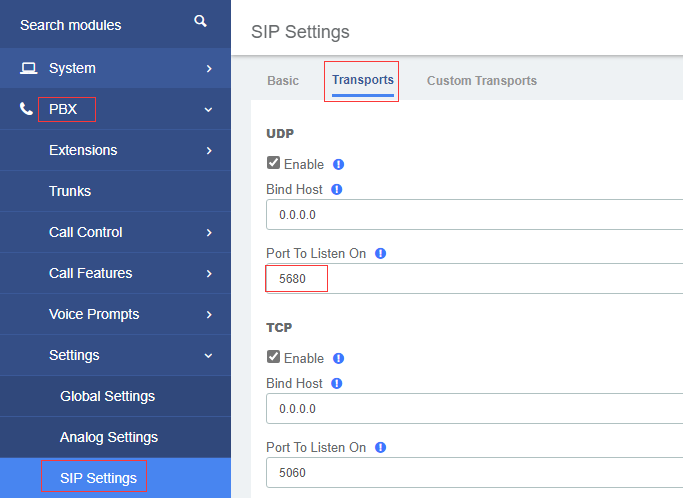Open info icon beside UDP Bind Host
The image size is (683, 498).
point(337,189)
